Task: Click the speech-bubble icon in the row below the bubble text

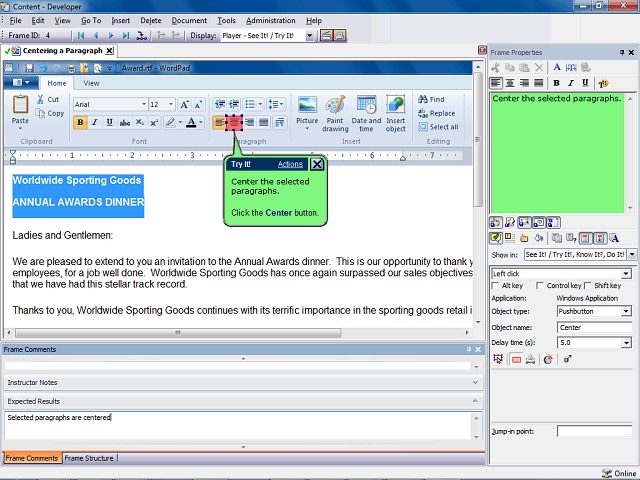Action: [539, 222]
